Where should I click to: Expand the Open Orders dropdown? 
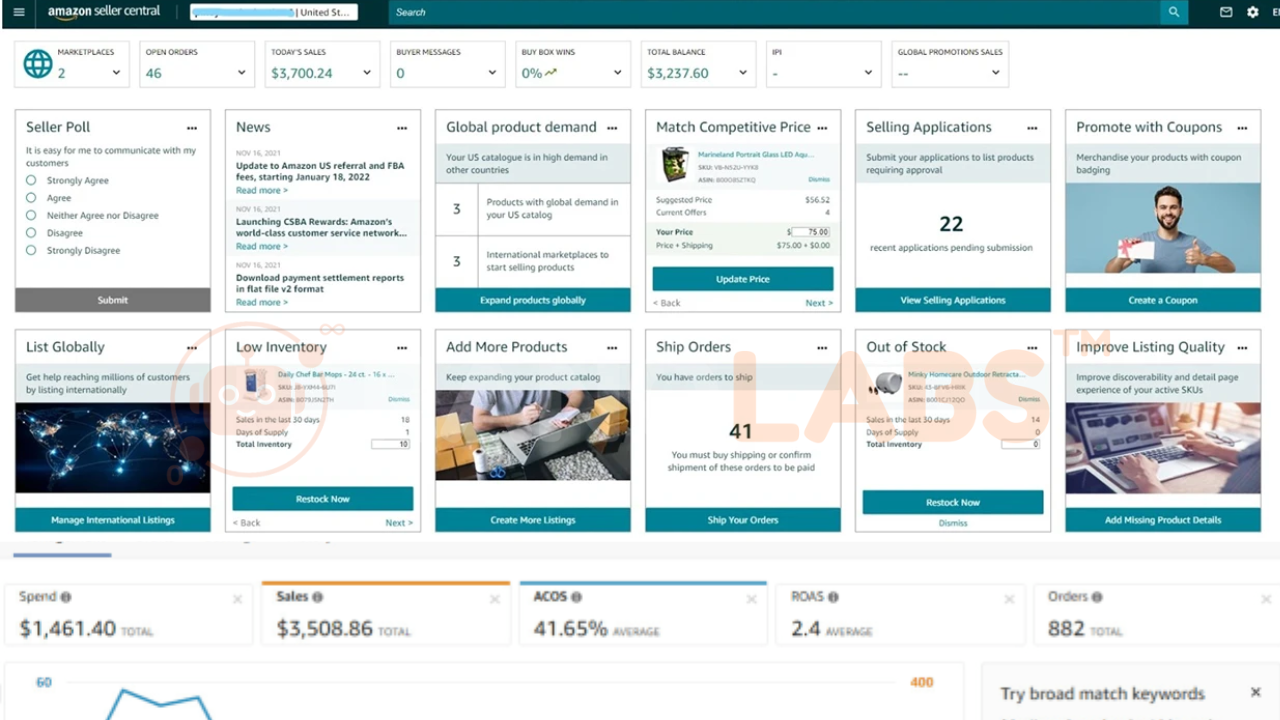[241, 73]
